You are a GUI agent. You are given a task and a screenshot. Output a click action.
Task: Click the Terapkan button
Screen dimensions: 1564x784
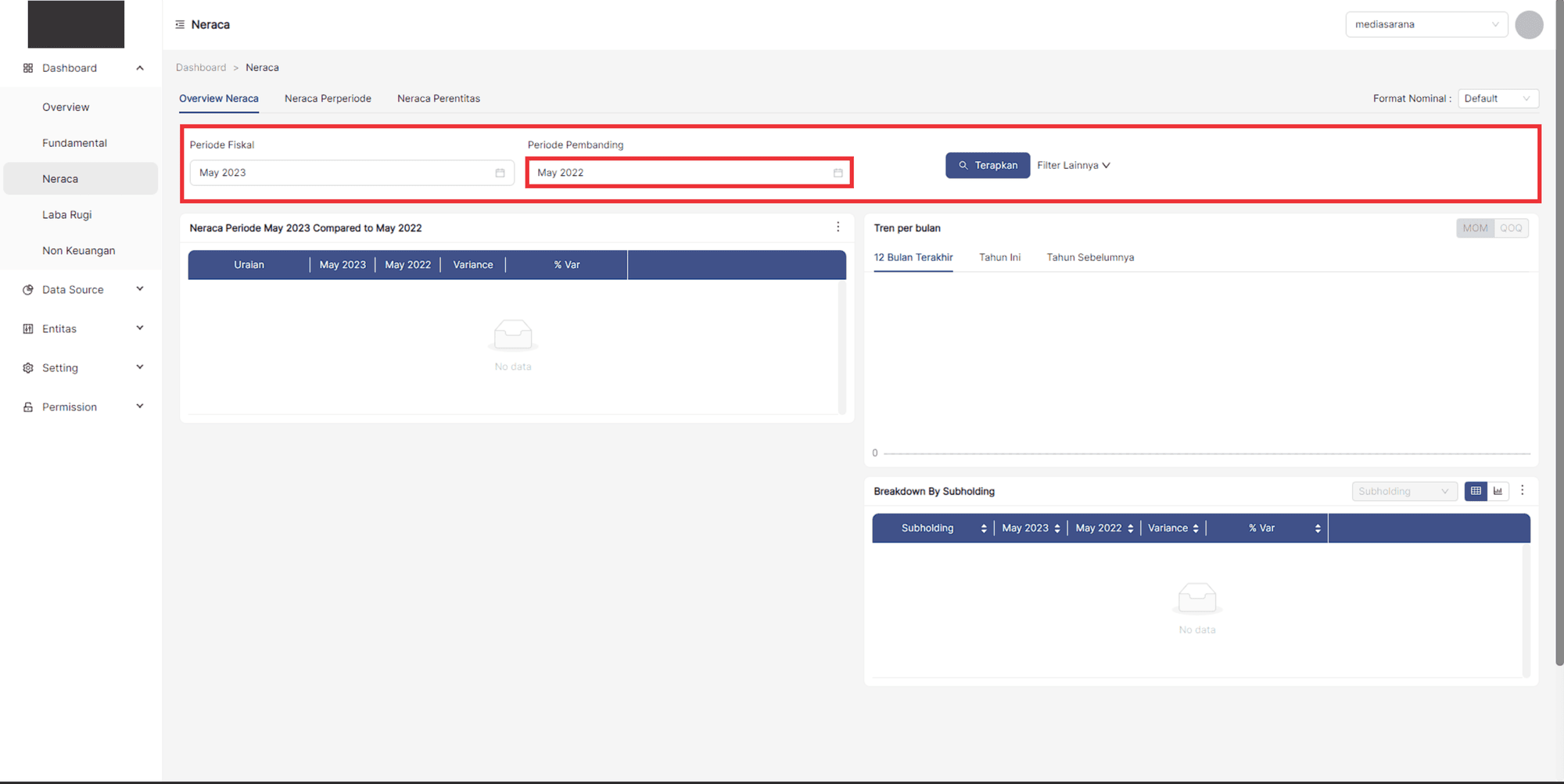click(987, 166)
